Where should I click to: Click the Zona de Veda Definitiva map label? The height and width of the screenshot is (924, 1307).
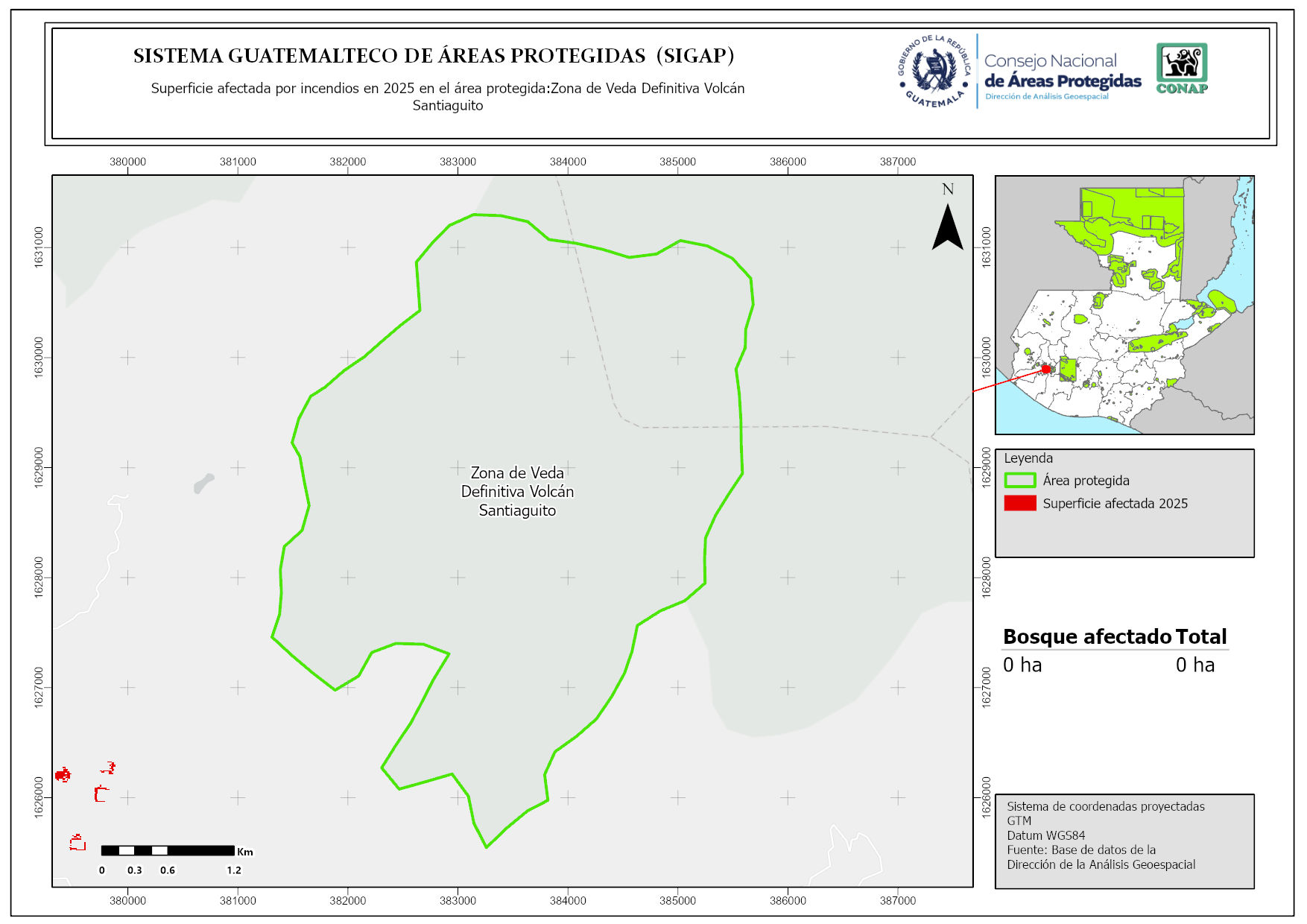[517, 491]
